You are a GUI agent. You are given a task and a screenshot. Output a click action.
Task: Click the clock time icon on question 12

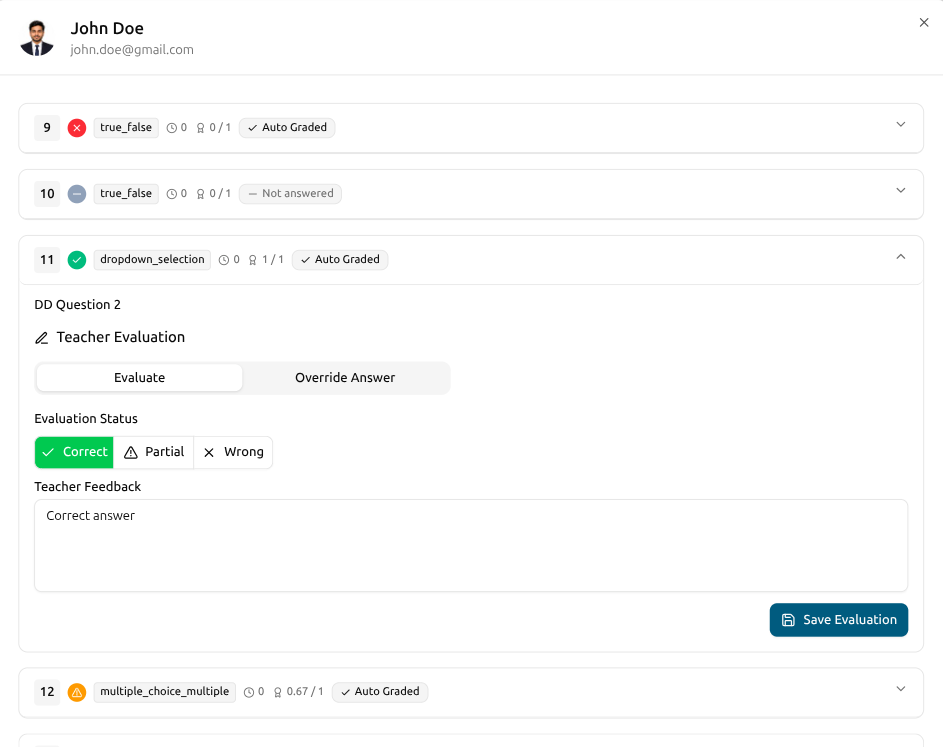(249, 692)
